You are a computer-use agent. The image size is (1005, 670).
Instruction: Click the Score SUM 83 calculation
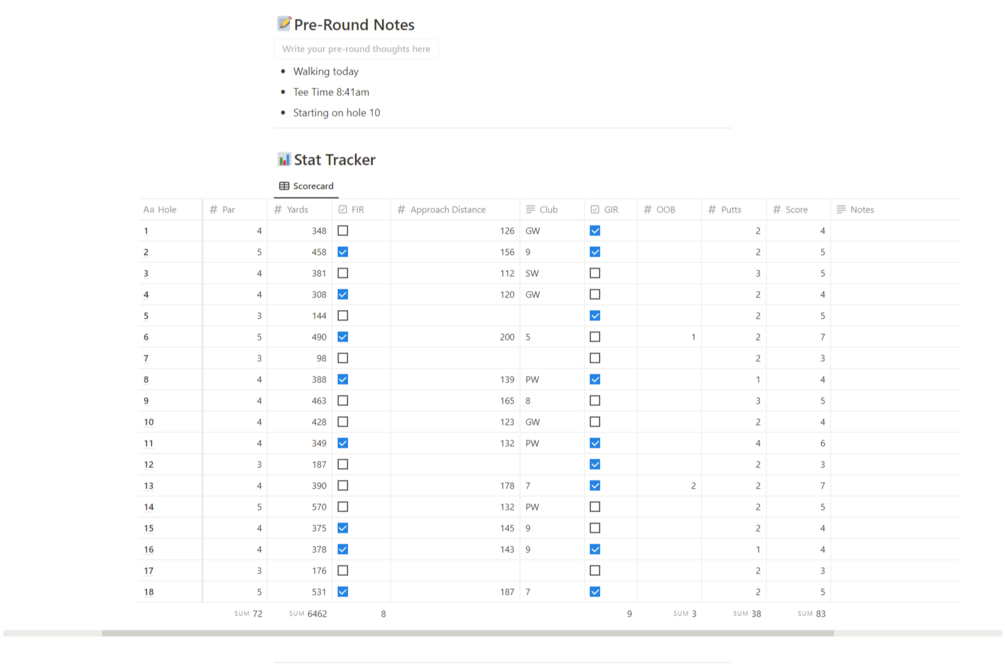(811, 614)
